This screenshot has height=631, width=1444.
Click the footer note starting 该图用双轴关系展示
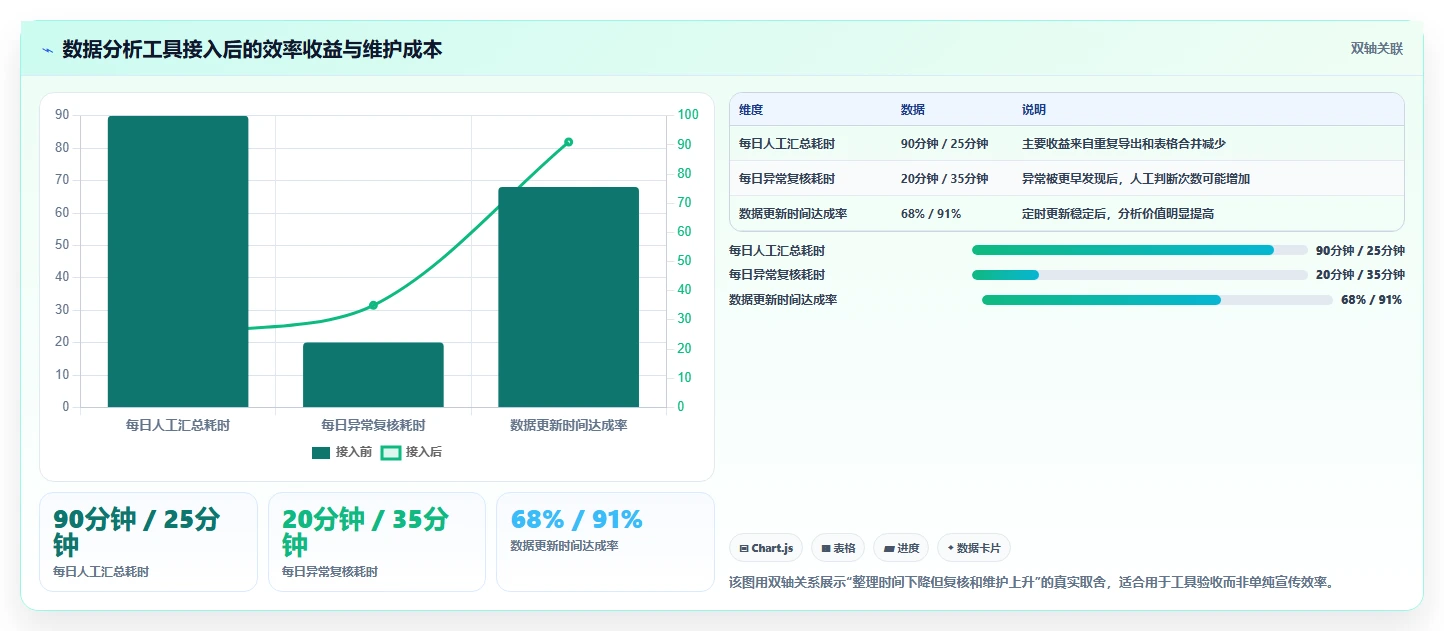1033,582
